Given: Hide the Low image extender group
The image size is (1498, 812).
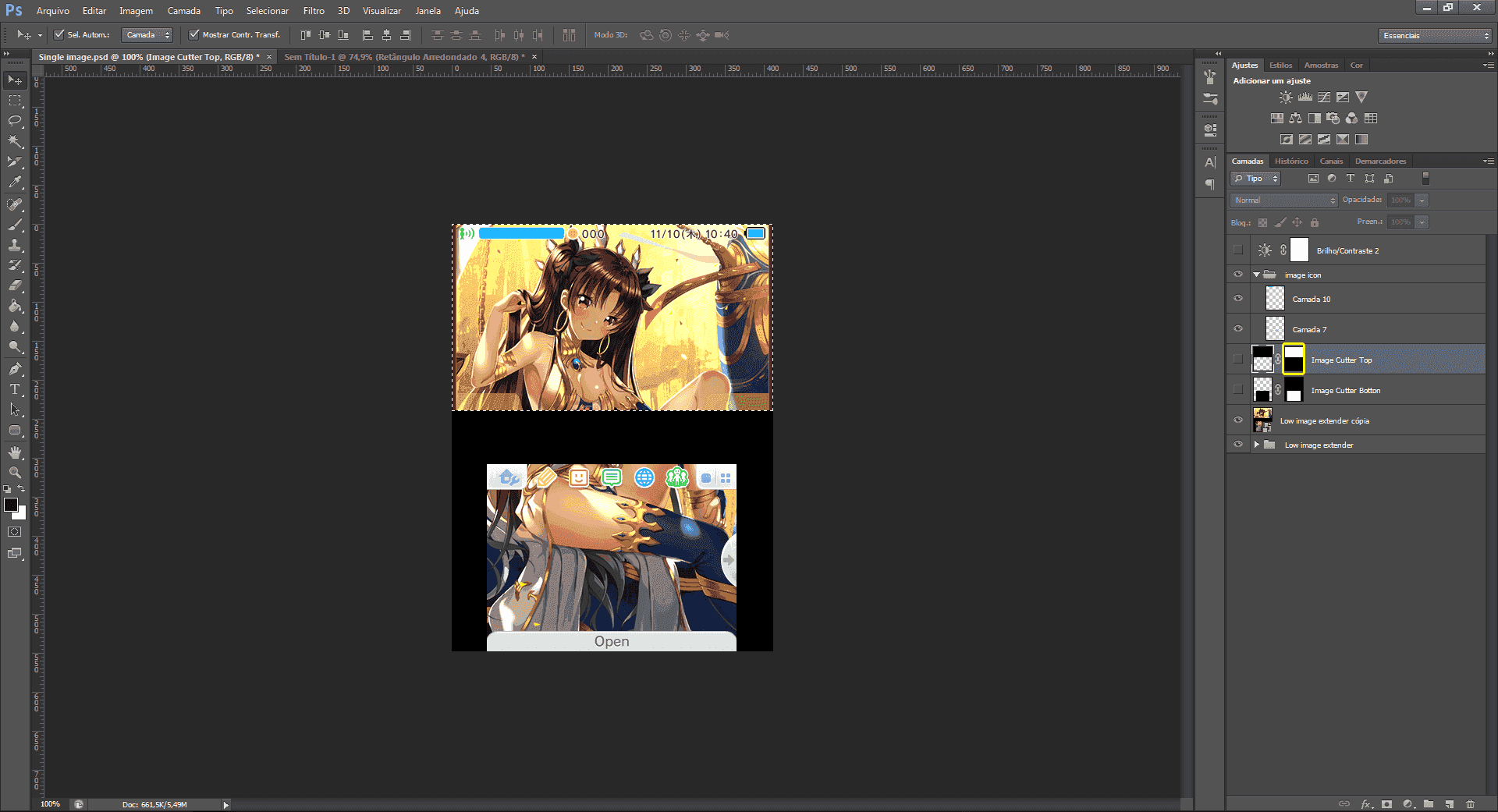Looking at the screenshot, I should (x=1238, y=445).
